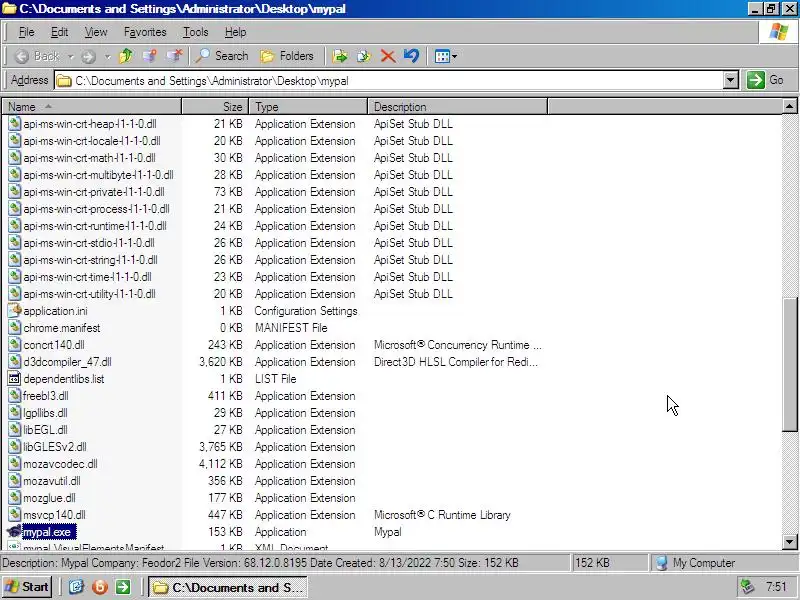The width and height of the screenshot is (800, 600).
Task: Select the chrome.manifest file icon
Action: pyautogui.click(x=15, y=328)
